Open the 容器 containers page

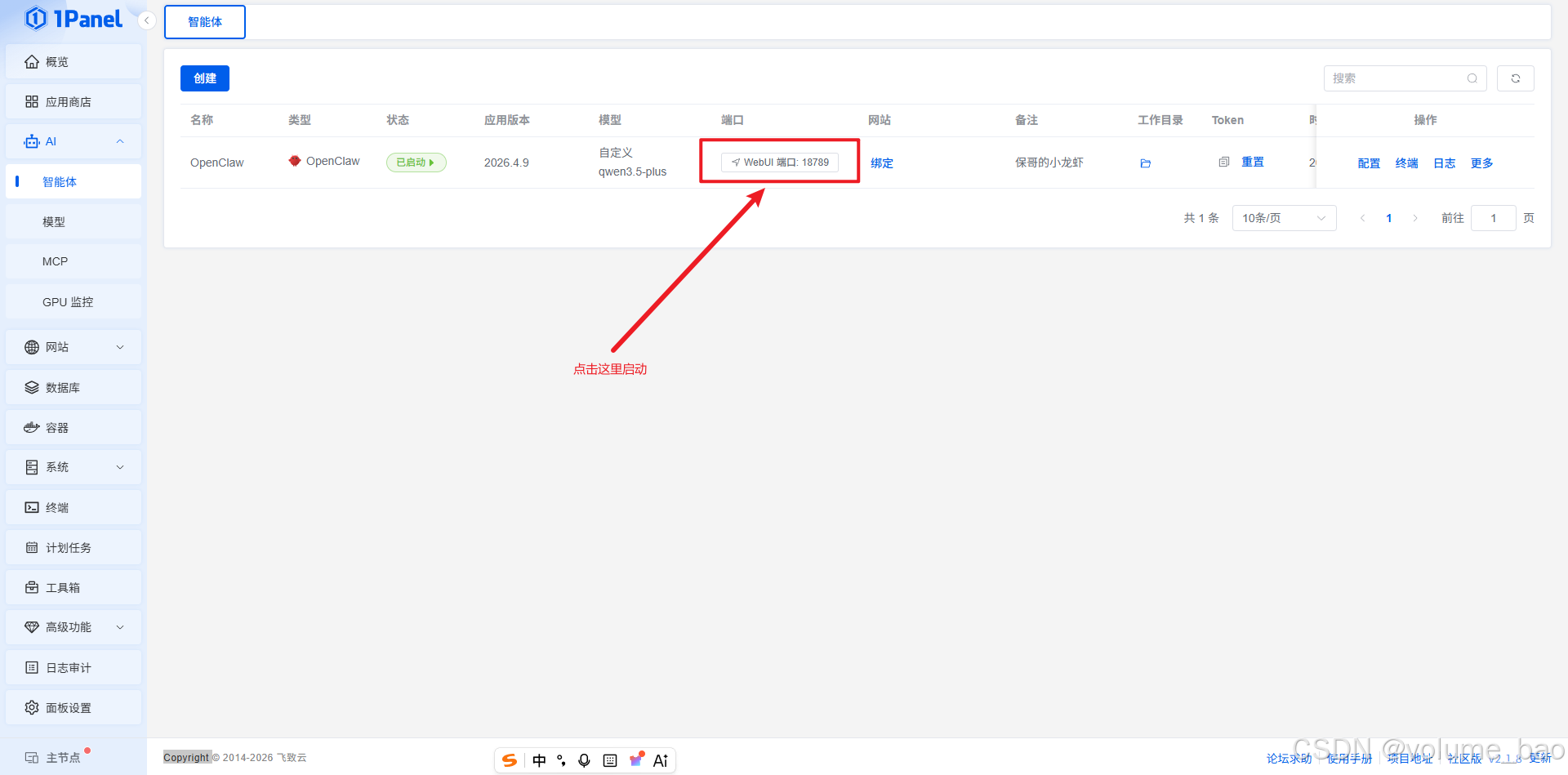73,428
